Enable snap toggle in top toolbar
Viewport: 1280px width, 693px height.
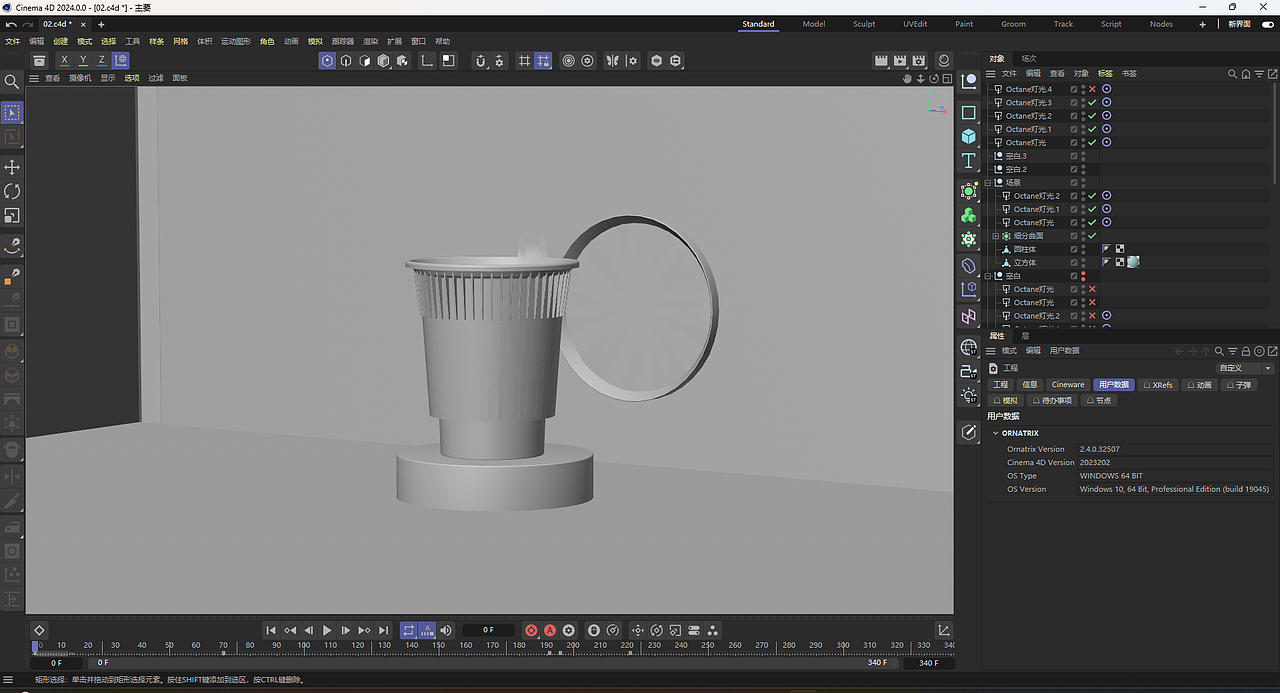(x=480, y=61)
